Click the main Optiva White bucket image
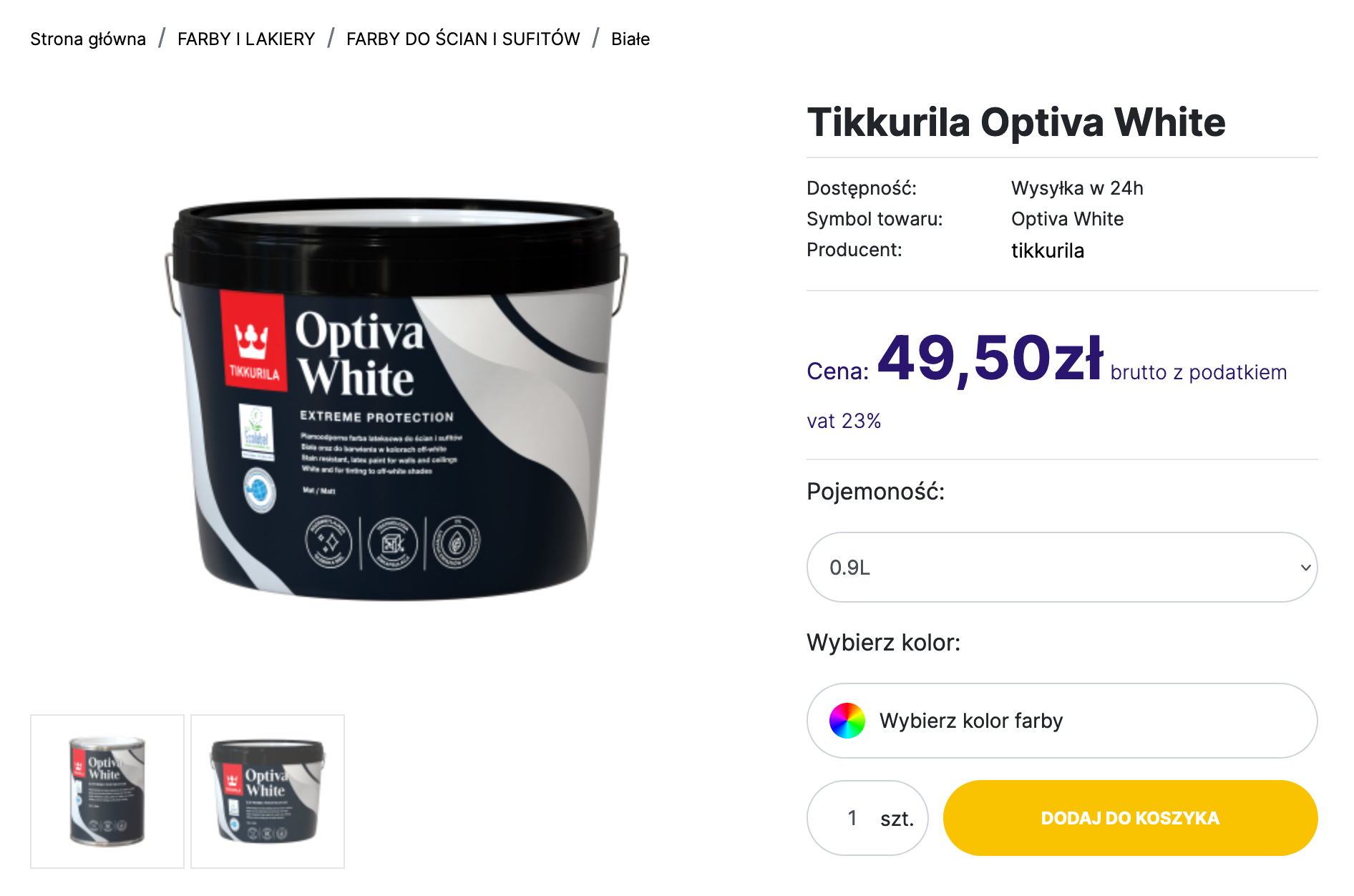This screenshot has height=896, width=1354. click(x=396, y=399)
